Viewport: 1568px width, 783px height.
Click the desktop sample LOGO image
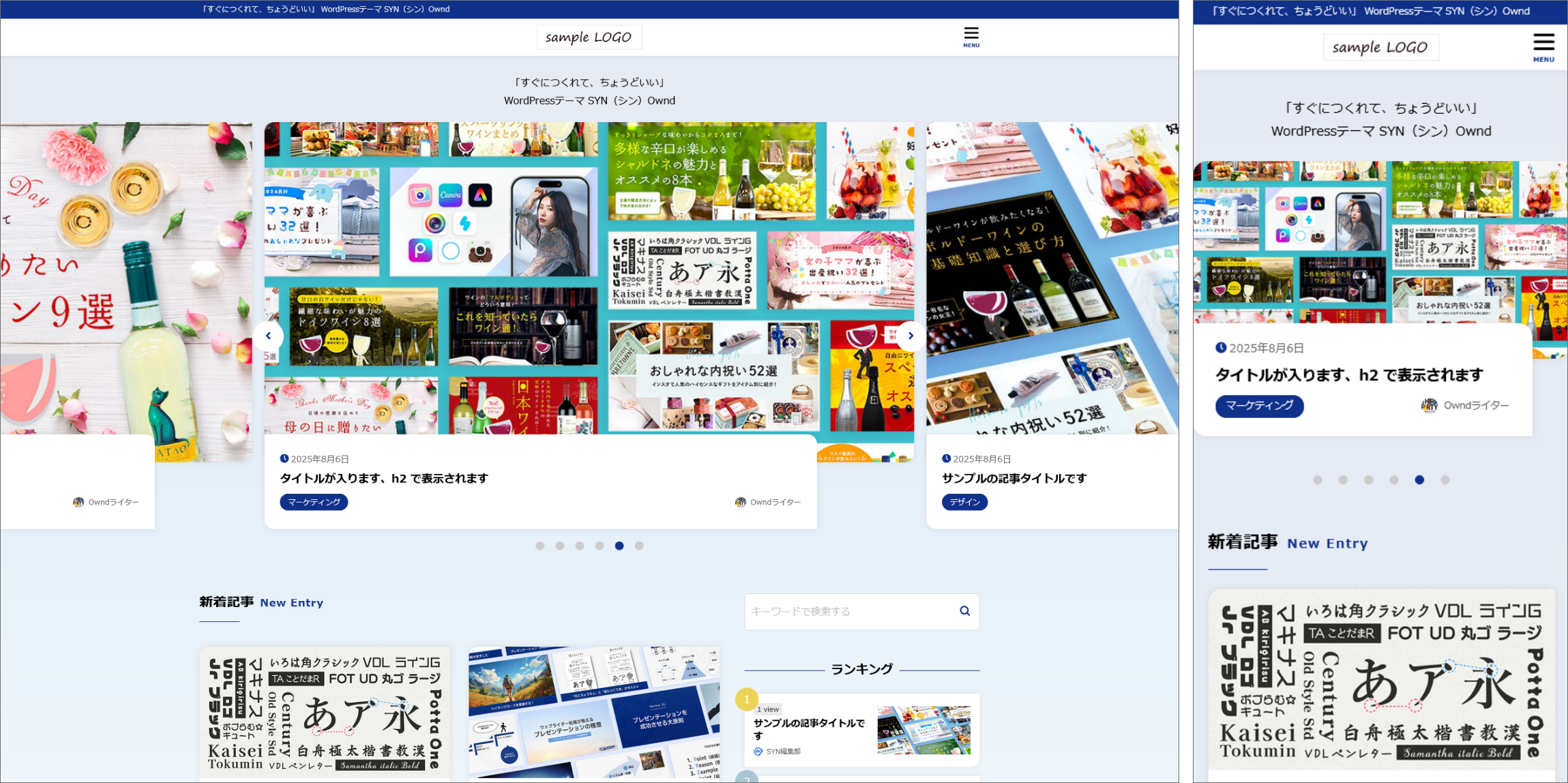589,38
